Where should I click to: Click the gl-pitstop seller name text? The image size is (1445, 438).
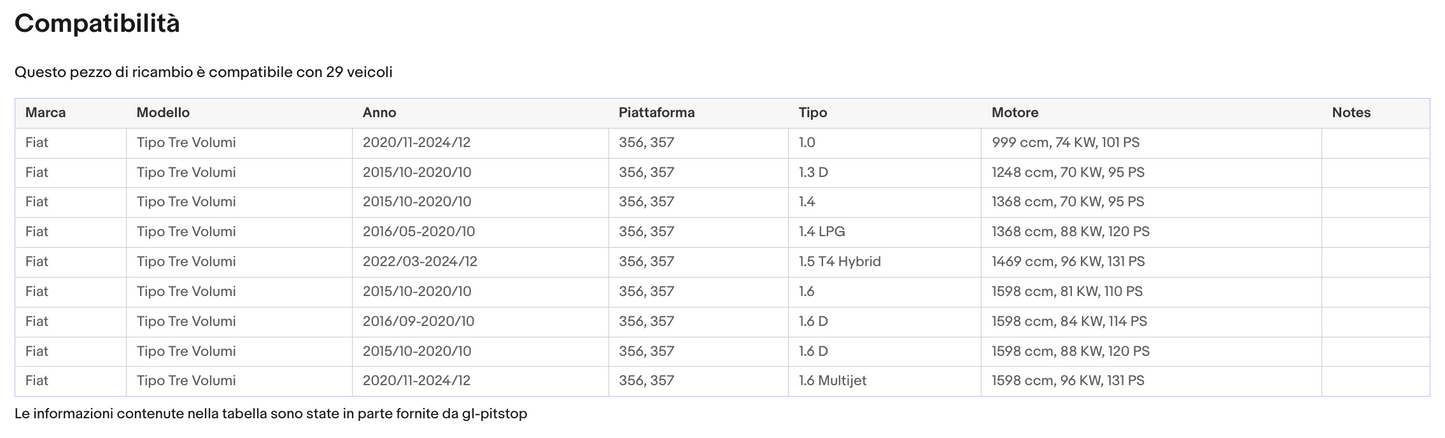click(494, 414)
